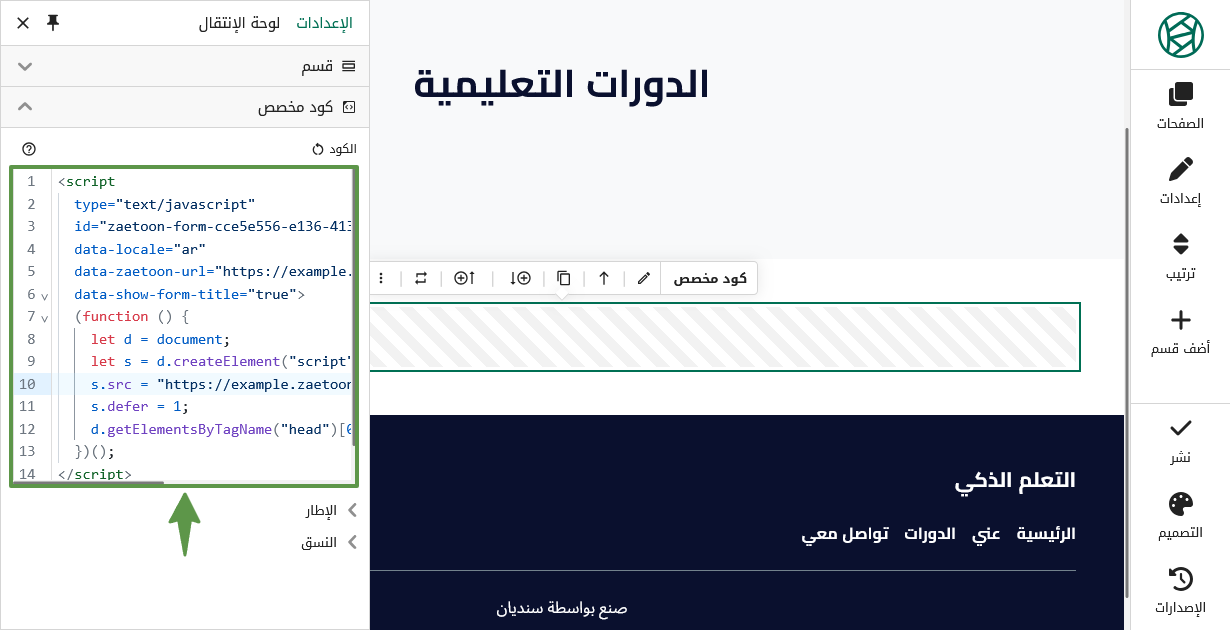Image resolution: width=1230 pixels, height=630 pixels.
Task: Switch to the الإعدادات tab
Action: tap(324, 22)
